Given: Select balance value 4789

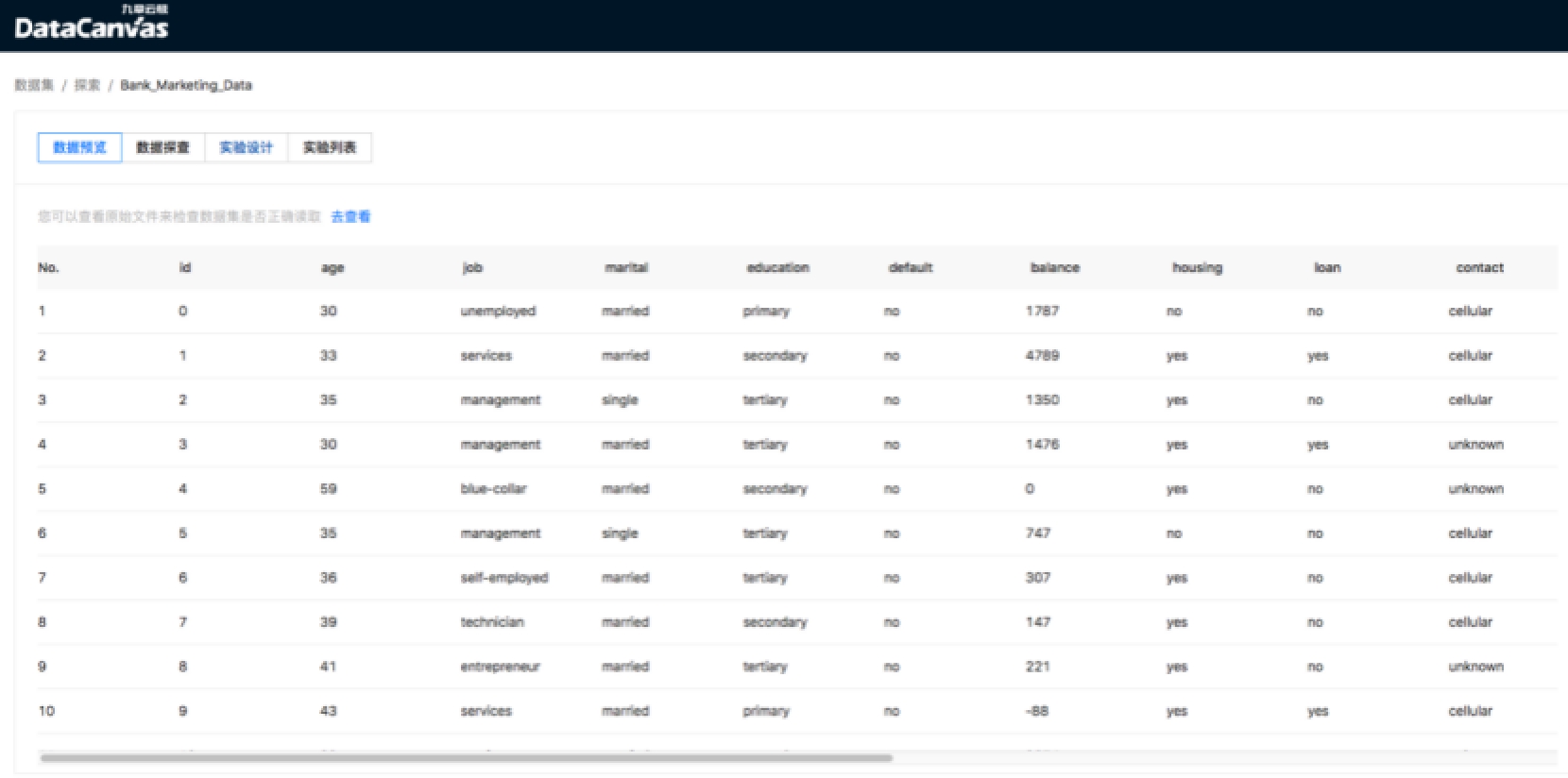Looking at the screenshot, I should pyautogui.click(x=1042, y=356).
